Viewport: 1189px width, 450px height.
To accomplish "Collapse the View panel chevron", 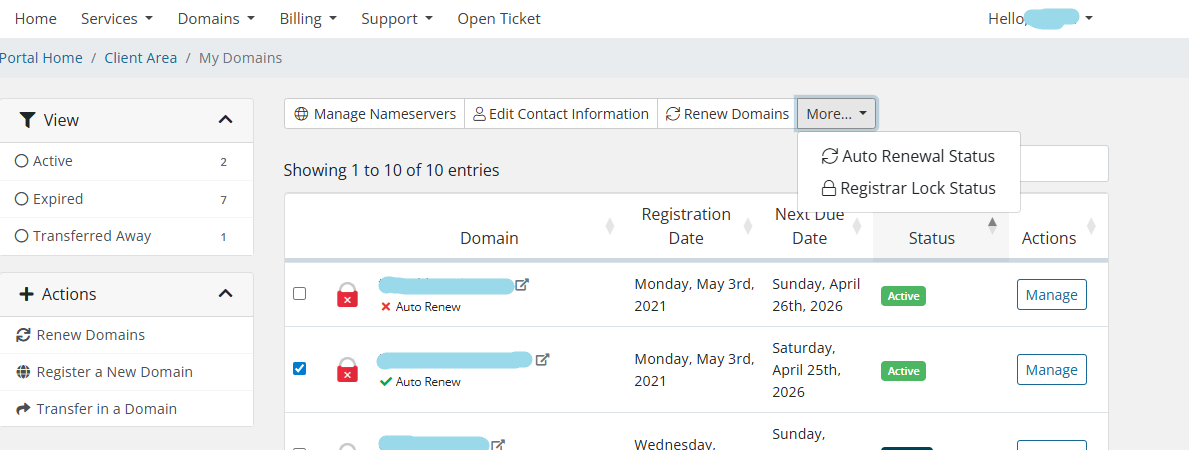I will coord(225,120).
